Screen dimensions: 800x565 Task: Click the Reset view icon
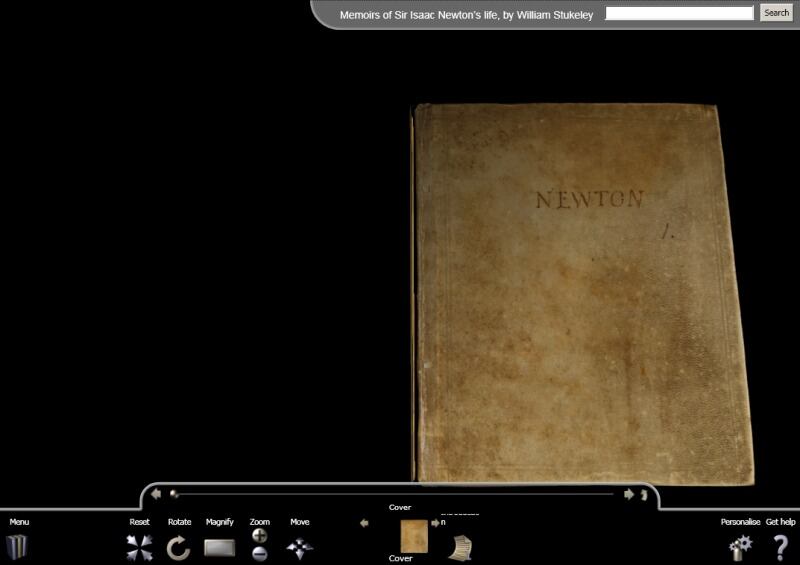(x=139, y=547)
